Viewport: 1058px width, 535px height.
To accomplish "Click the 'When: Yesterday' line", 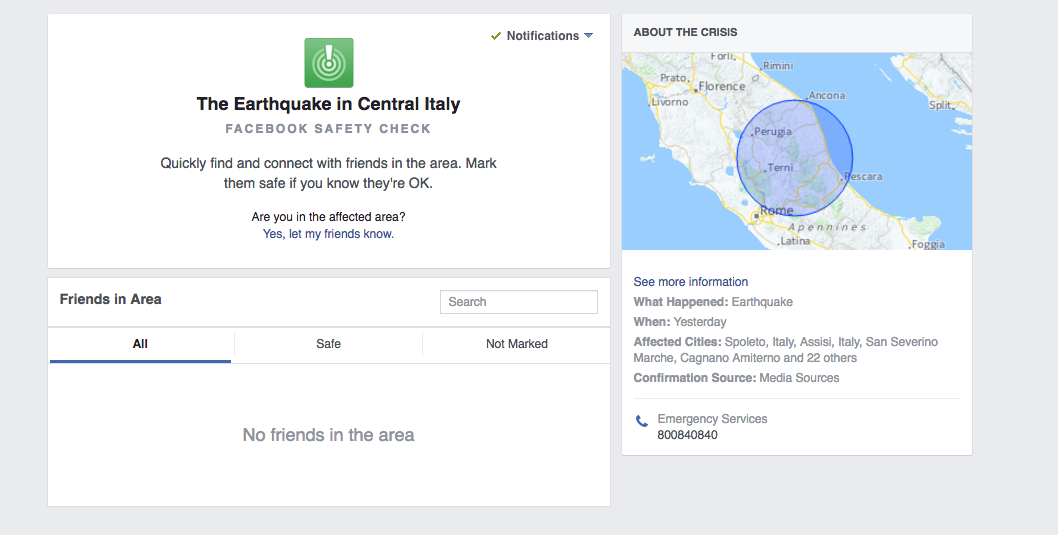I will 679,322.
